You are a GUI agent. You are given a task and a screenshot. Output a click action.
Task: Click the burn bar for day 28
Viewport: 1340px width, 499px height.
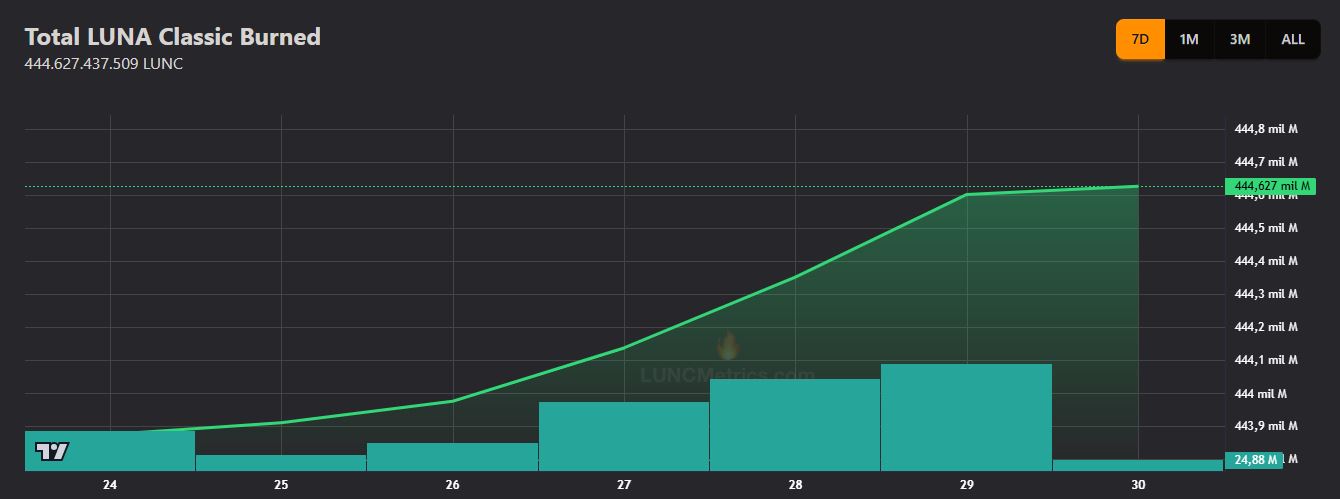[795, 424]
